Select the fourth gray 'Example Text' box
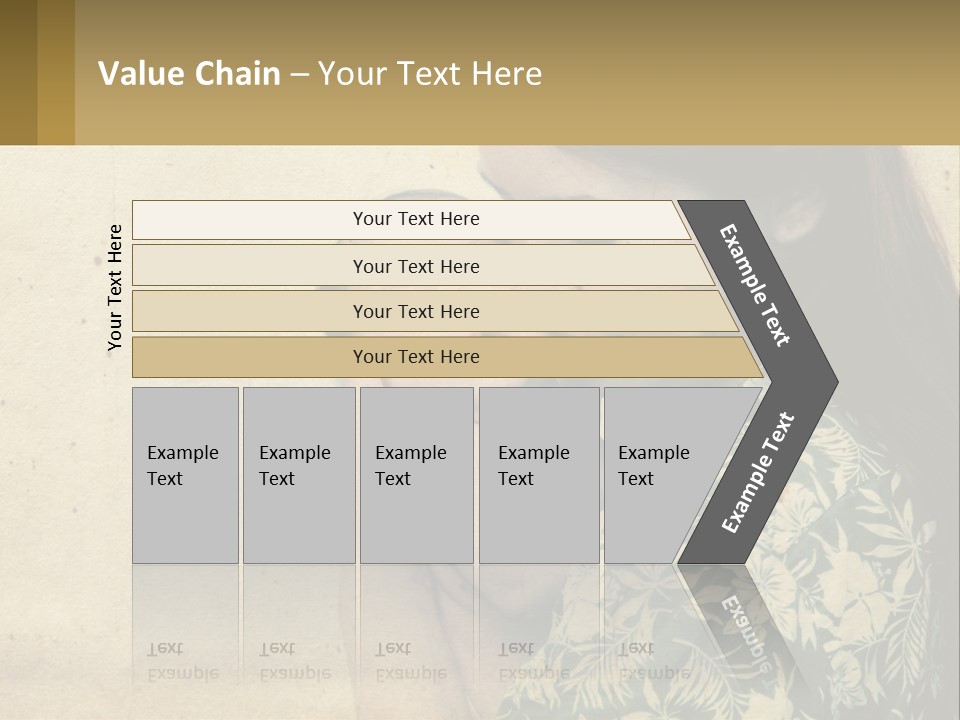Screen dimensions: 960x720 (538, 475)
